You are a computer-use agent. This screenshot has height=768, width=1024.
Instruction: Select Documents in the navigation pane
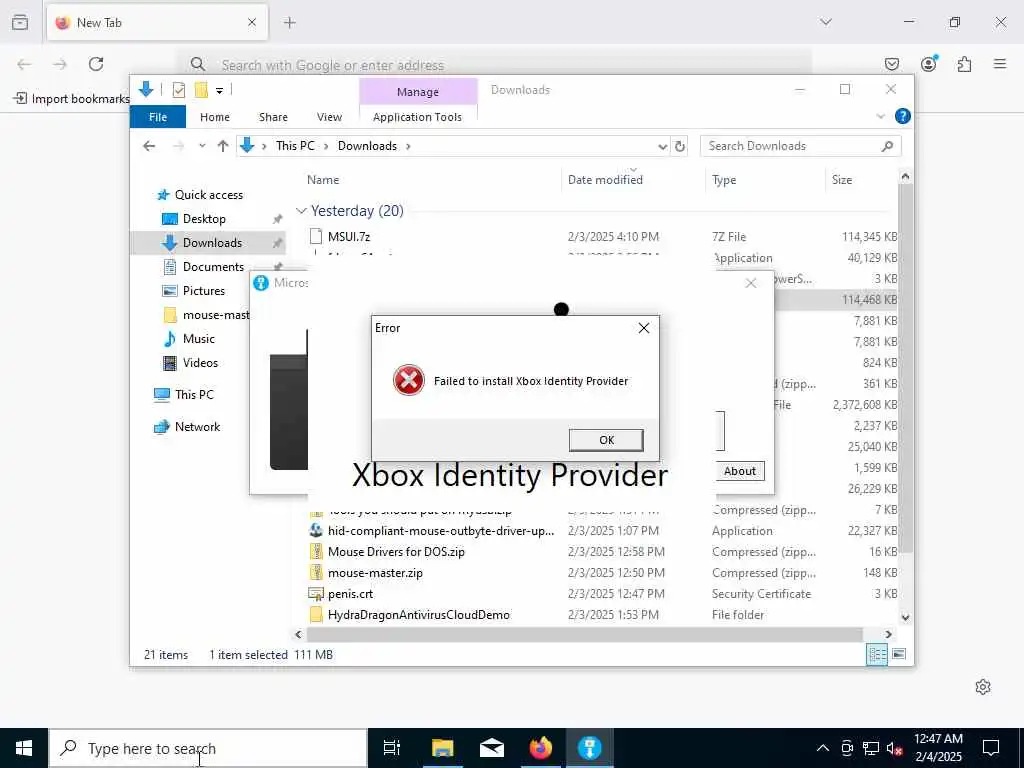[213, 266]
